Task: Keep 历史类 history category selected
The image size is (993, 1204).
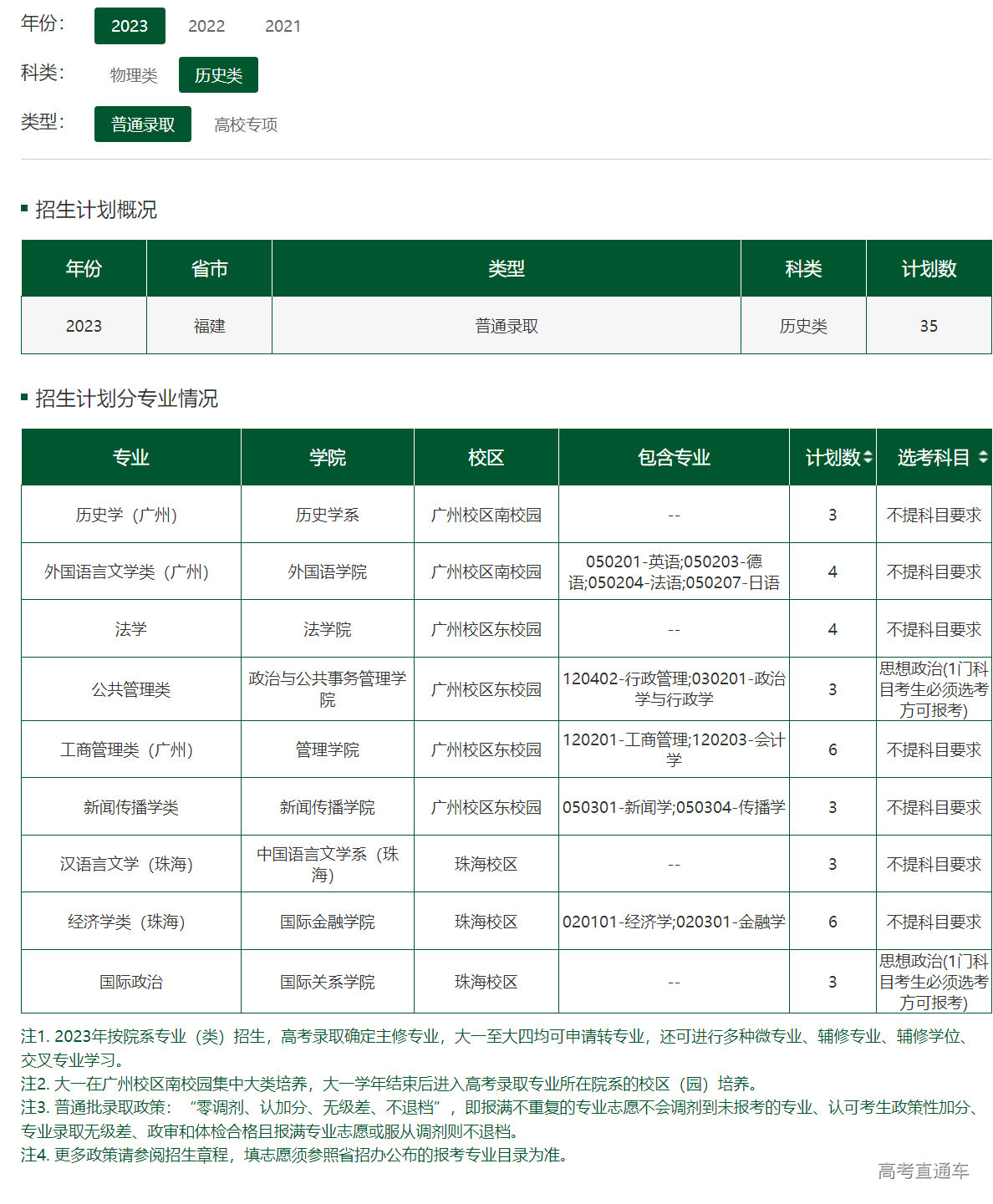Action: click(218, 74)
